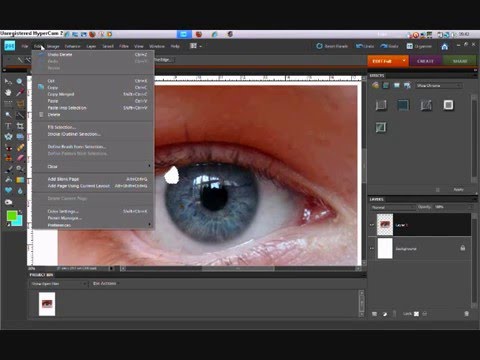Select the heart Custom Shape tool
Viewport: 480px width, 360px height.
8,191
